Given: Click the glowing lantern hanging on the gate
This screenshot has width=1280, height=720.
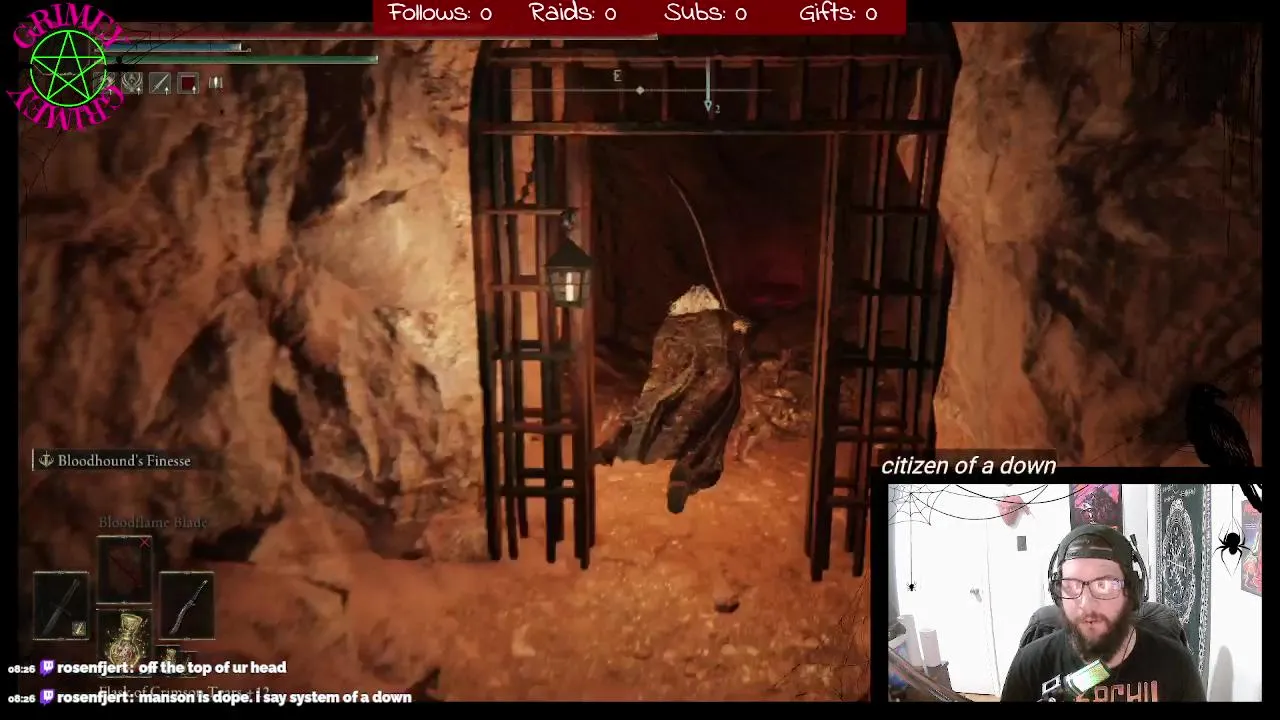Looking at the screenshot, I should coord(568,273).
